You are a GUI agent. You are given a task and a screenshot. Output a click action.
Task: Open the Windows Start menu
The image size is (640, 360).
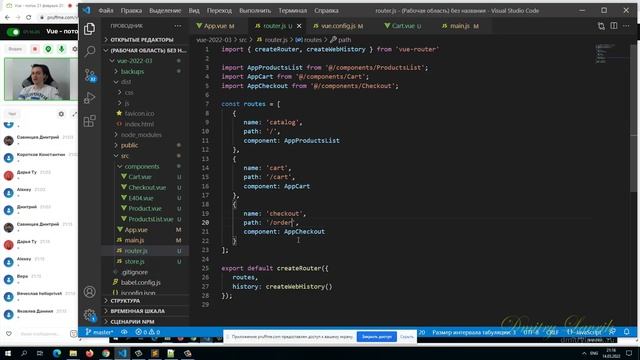coord(8,353)
